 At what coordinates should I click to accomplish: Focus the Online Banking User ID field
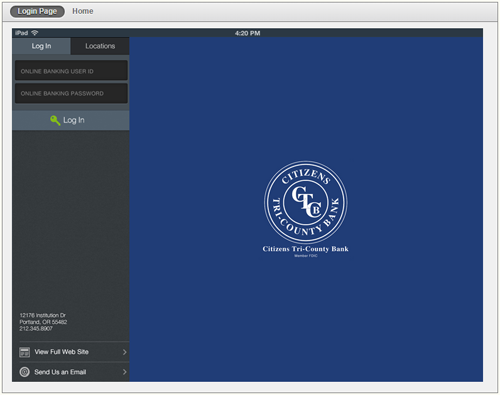click(71, 71)
